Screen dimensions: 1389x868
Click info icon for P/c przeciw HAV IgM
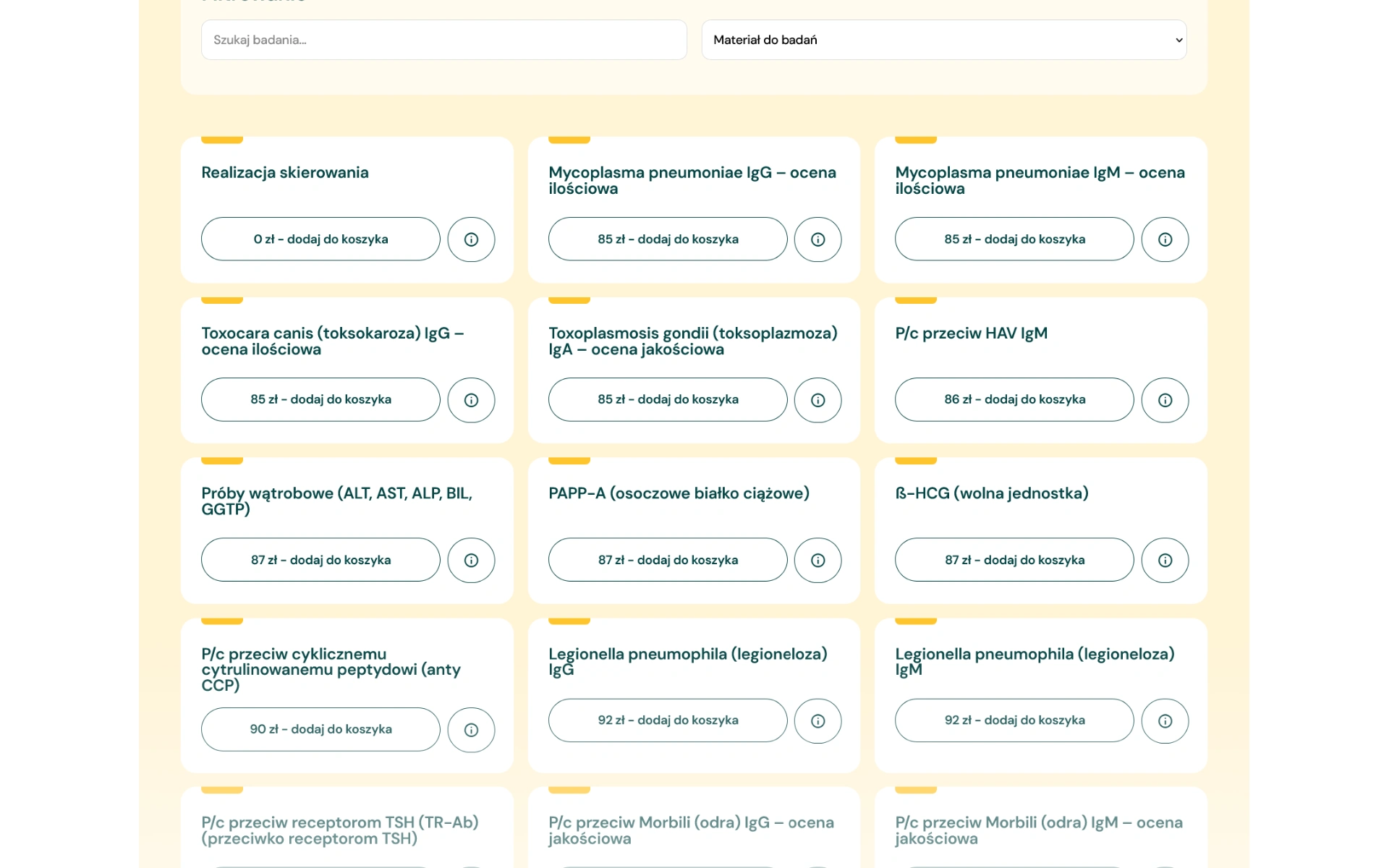point(1165,400)
